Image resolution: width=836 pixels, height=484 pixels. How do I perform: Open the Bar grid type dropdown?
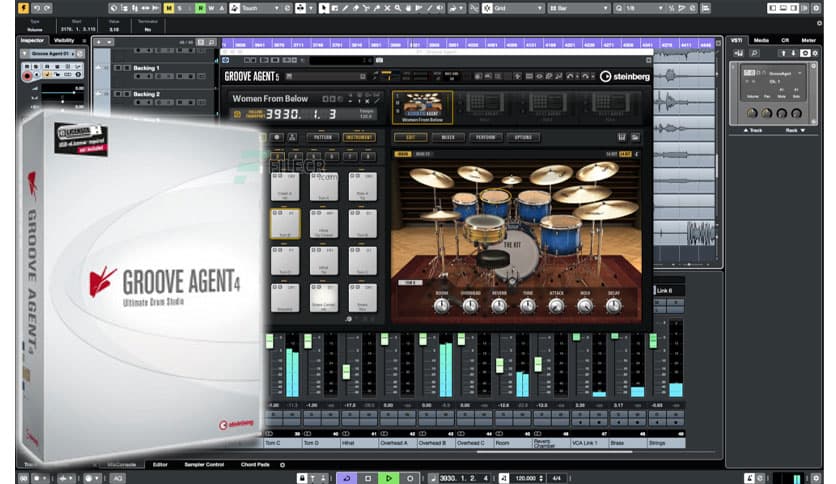[x=578, y=8]
